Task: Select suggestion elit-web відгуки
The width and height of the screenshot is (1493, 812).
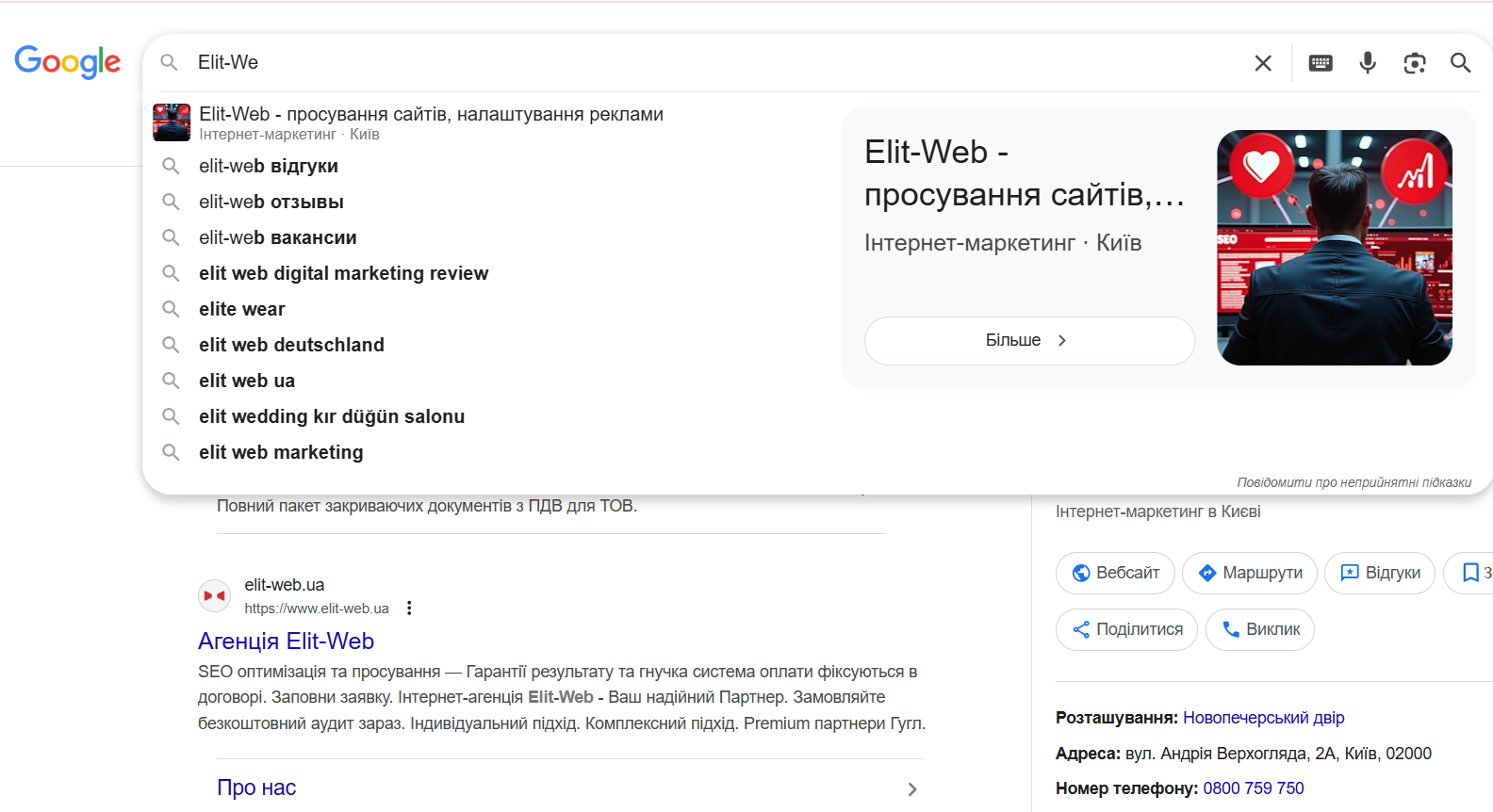Action: (x=269, y=166)
